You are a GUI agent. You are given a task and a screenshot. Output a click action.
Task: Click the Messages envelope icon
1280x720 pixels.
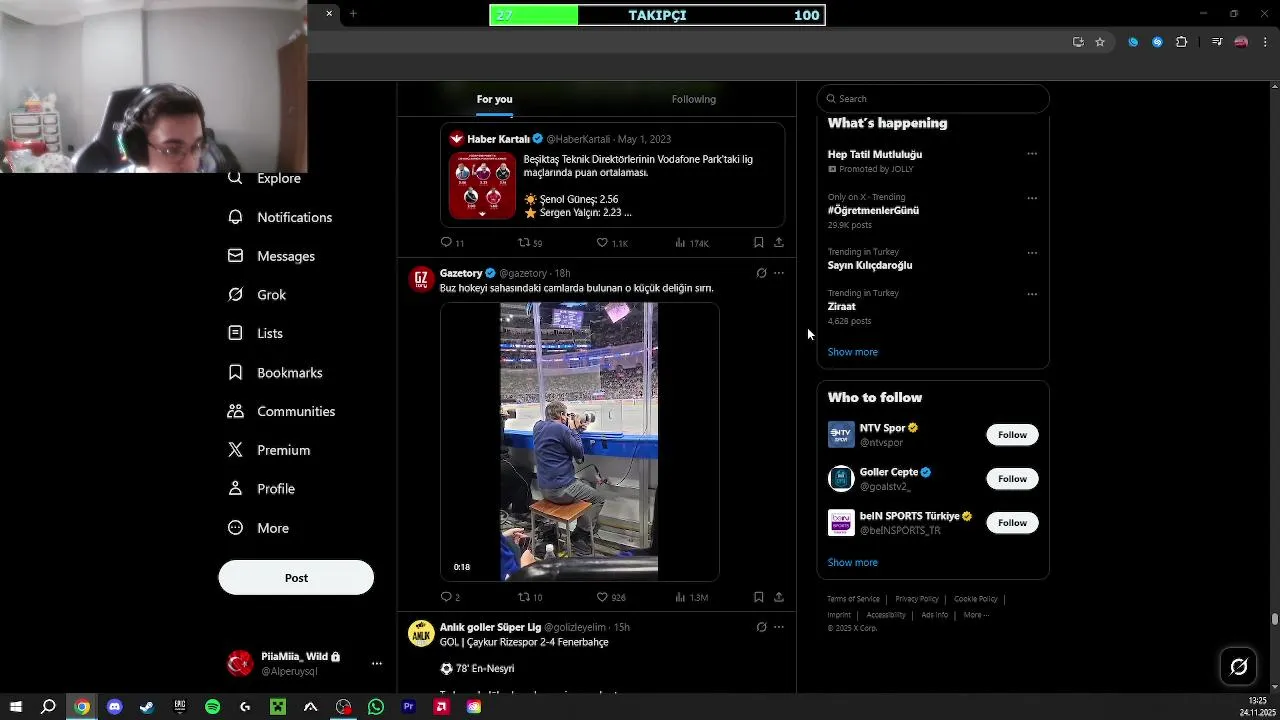235,256
